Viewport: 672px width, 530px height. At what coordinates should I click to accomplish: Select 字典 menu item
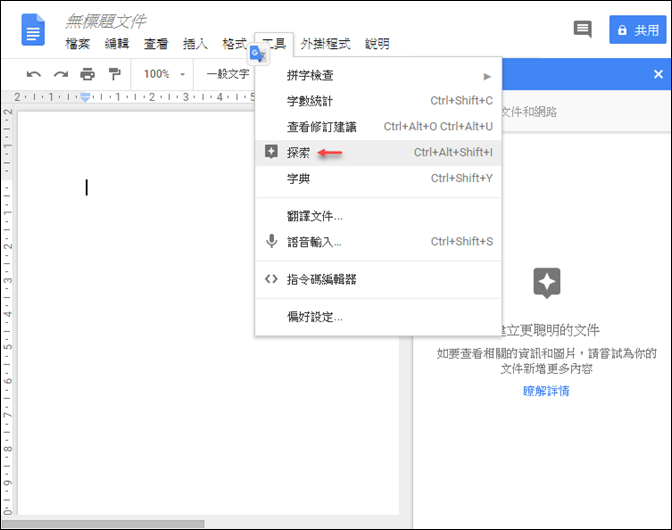tap(378, 178)
